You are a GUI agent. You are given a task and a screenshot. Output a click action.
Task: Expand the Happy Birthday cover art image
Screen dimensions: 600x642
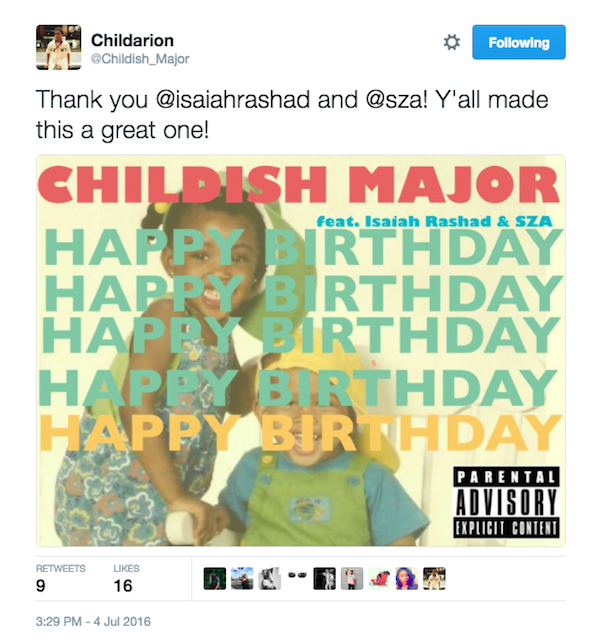point(301,350)
